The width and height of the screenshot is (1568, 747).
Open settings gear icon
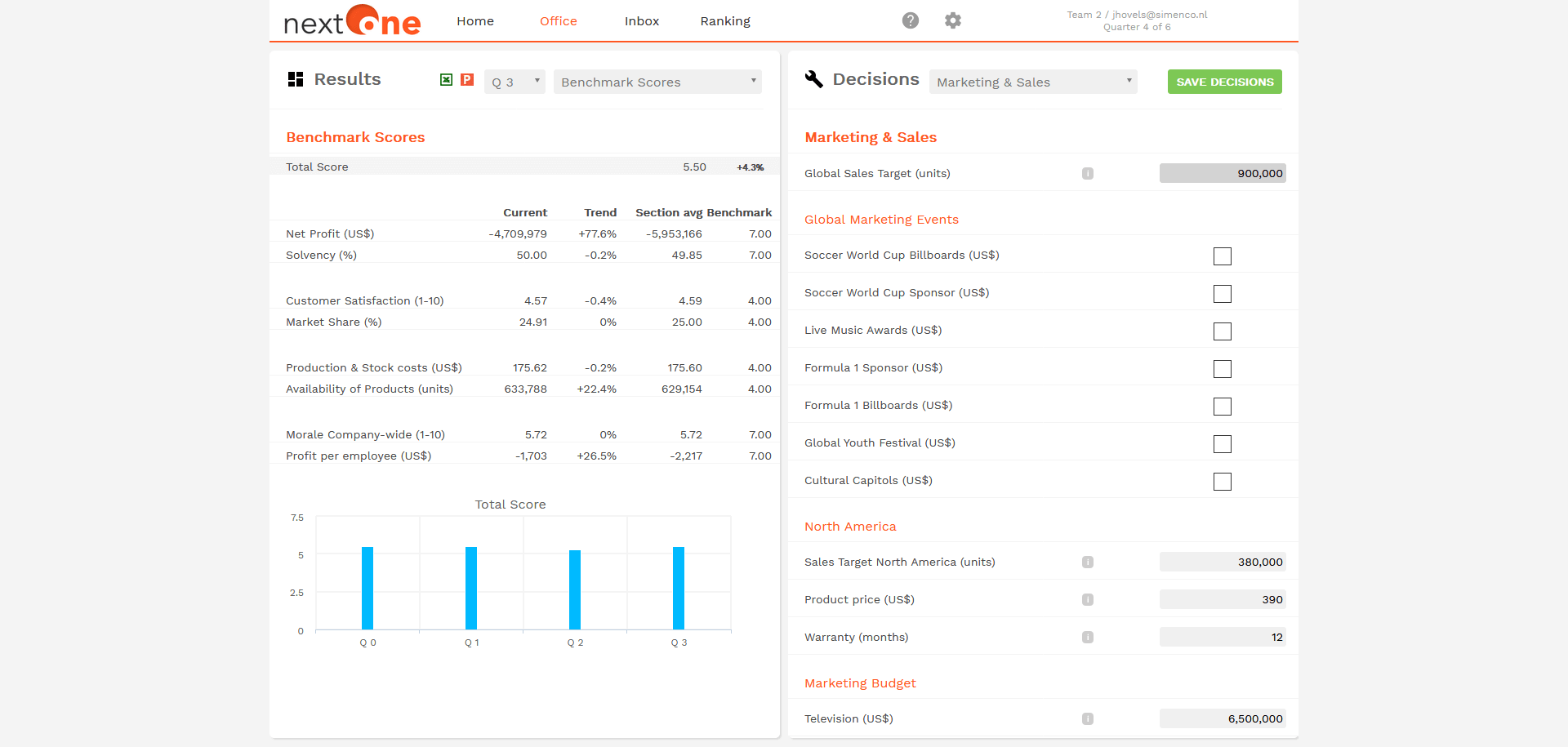pos(953,20)
